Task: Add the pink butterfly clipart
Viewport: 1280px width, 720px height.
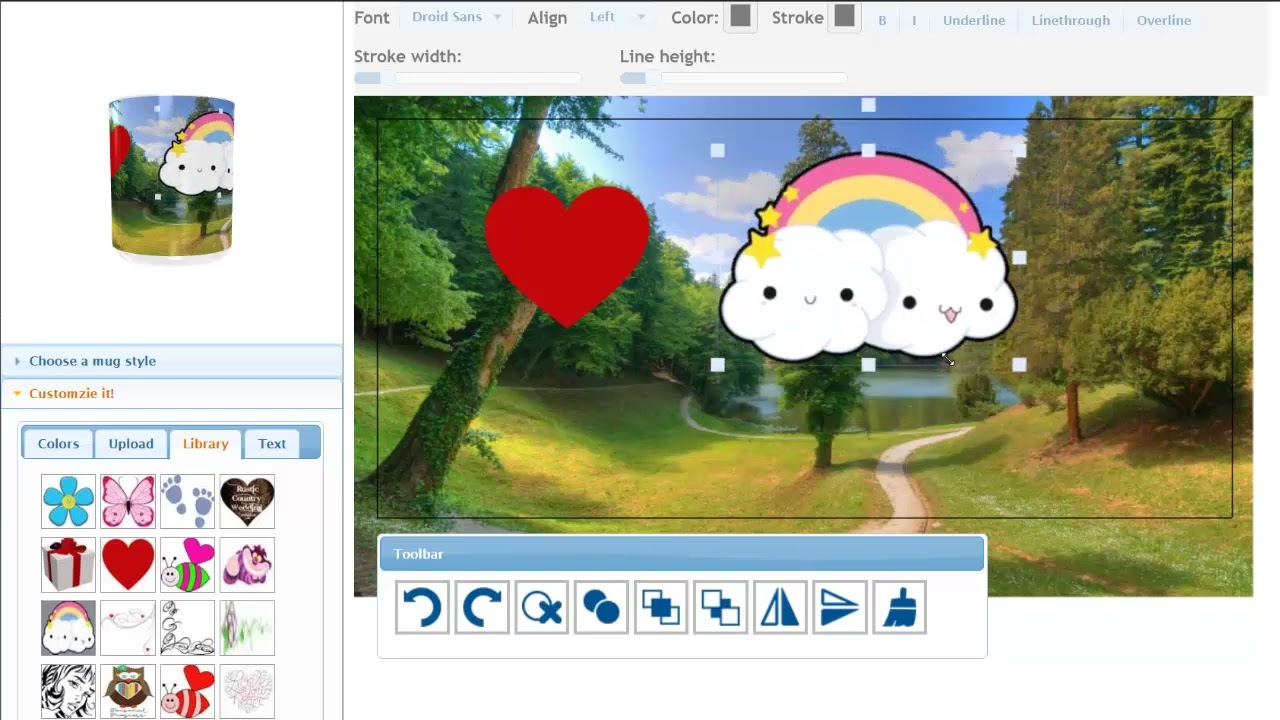Action: [128, 501]
